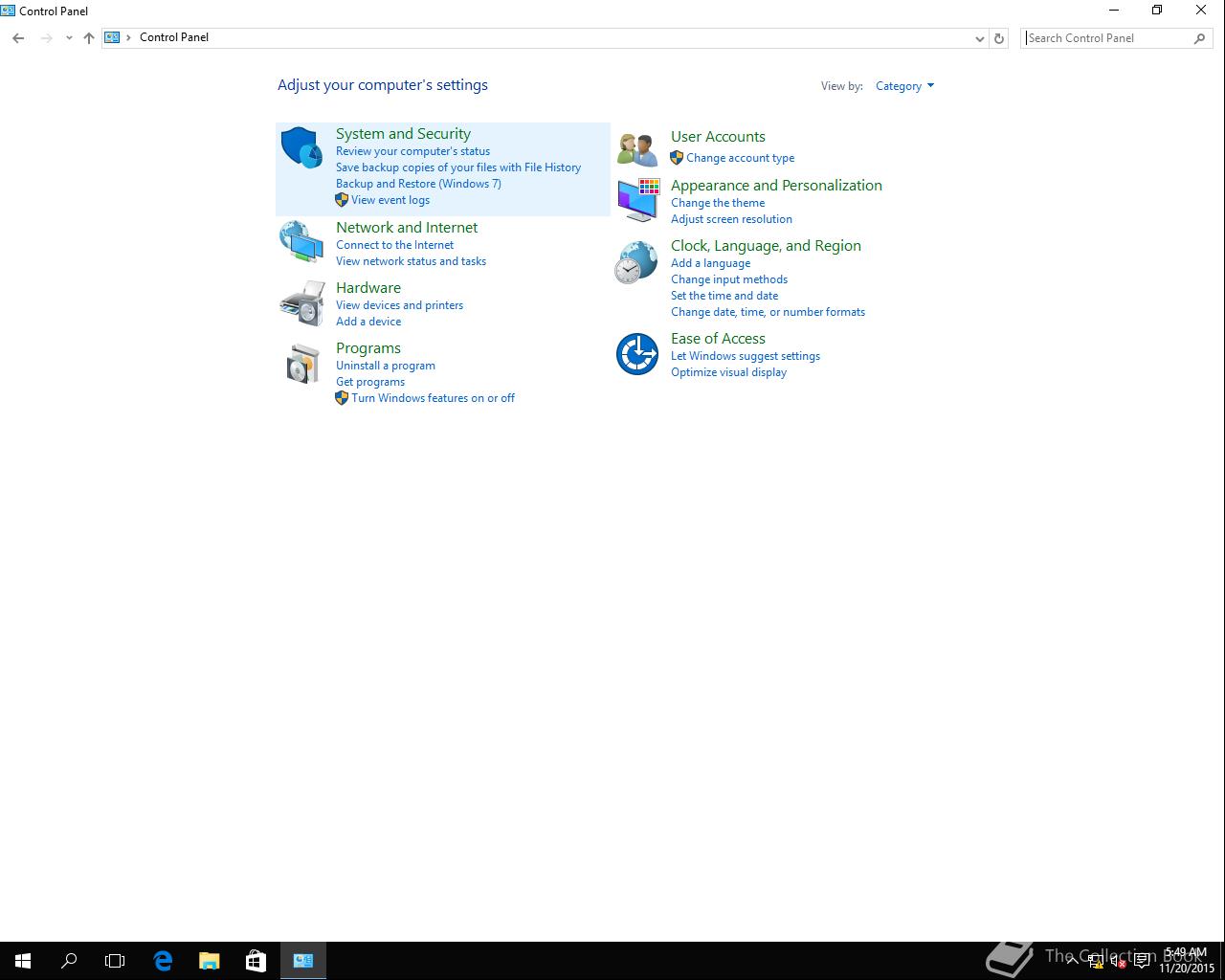The width and height of the screenshot is (1225, 980).
Task: Open the taskbar clock and date
Action: click(x=1187, y=961)
